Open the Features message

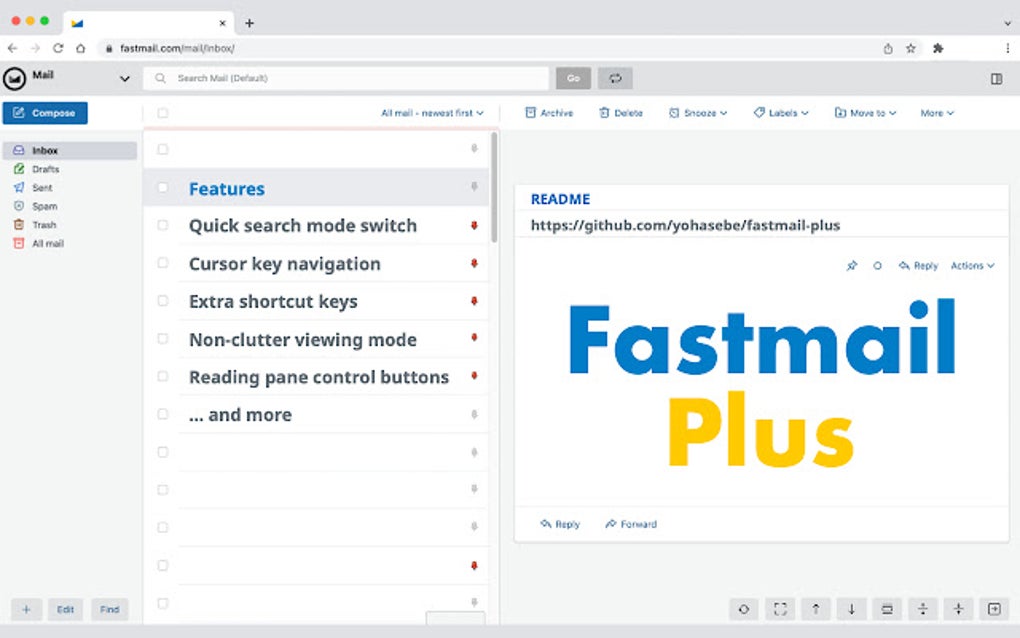(x=316, y=189)
